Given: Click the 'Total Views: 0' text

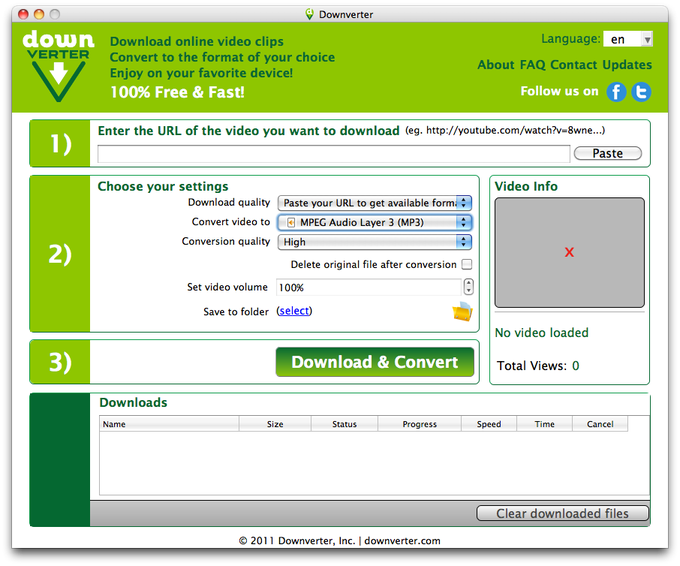Looking at the screenshot, I should click(x=538, y=366).
